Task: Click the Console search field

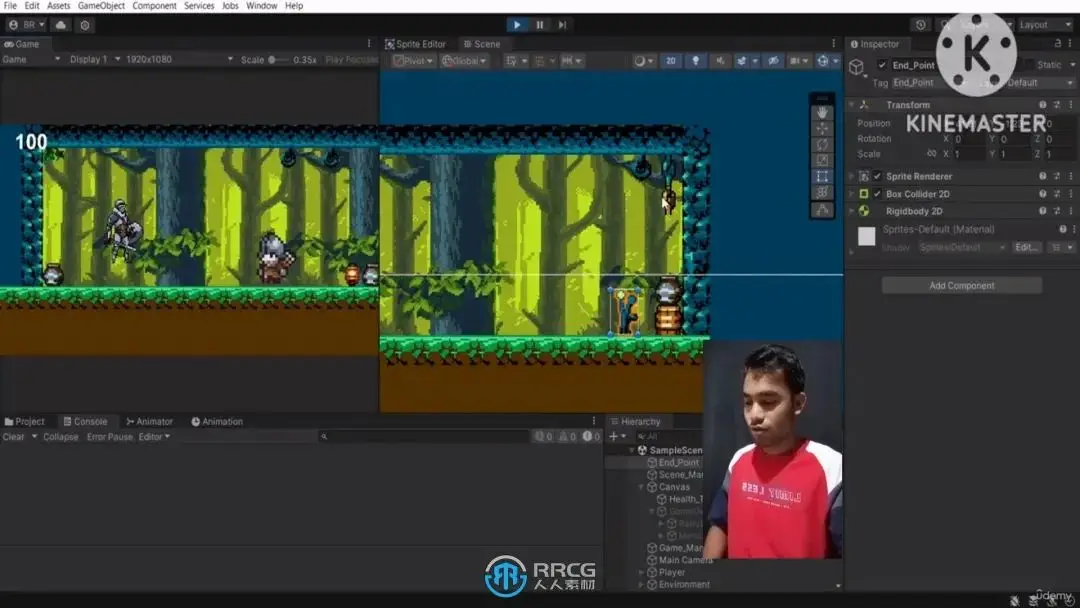Action: pyautogui.click(x=424, y=437)
